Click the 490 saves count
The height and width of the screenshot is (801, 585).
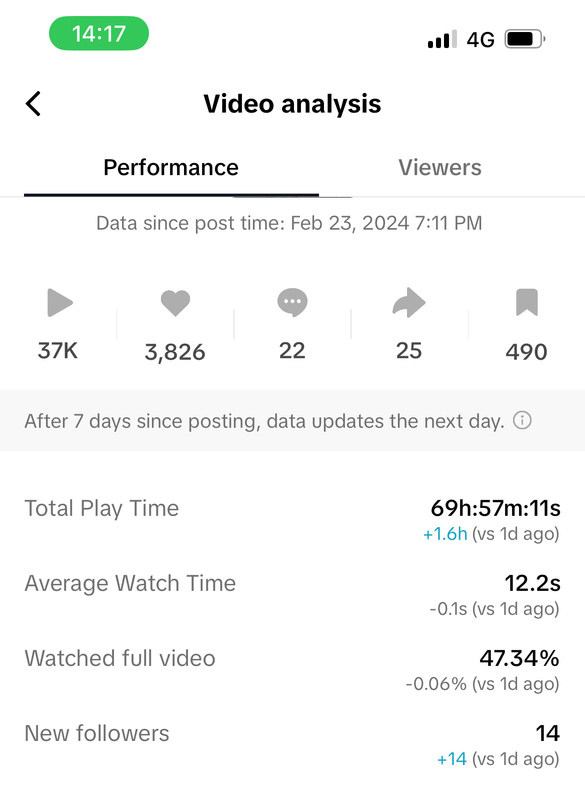click(527, 352)
